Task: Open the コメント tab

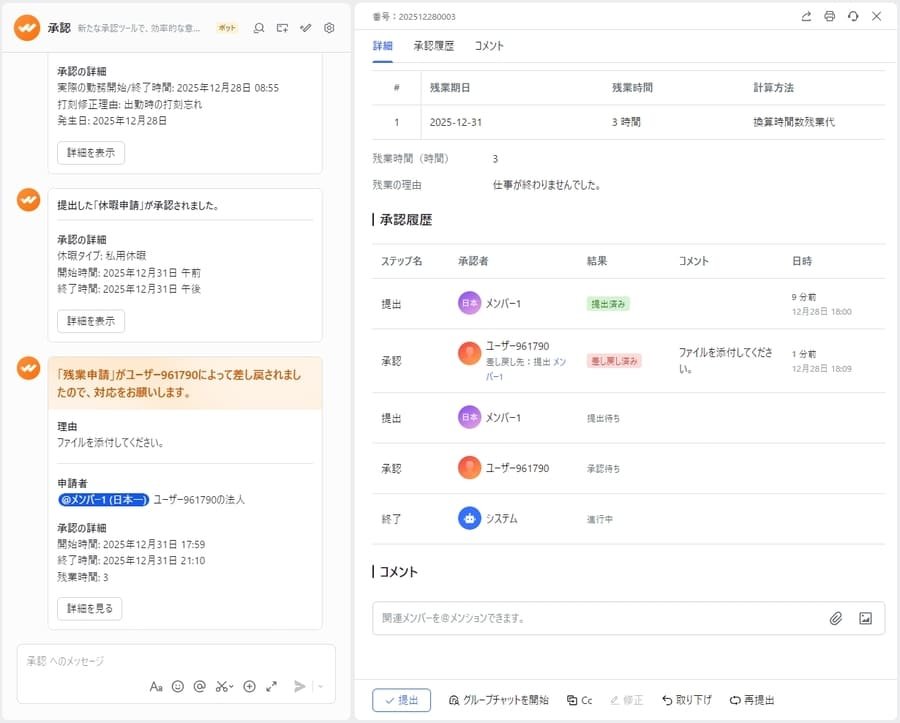Action: (489, 45)
